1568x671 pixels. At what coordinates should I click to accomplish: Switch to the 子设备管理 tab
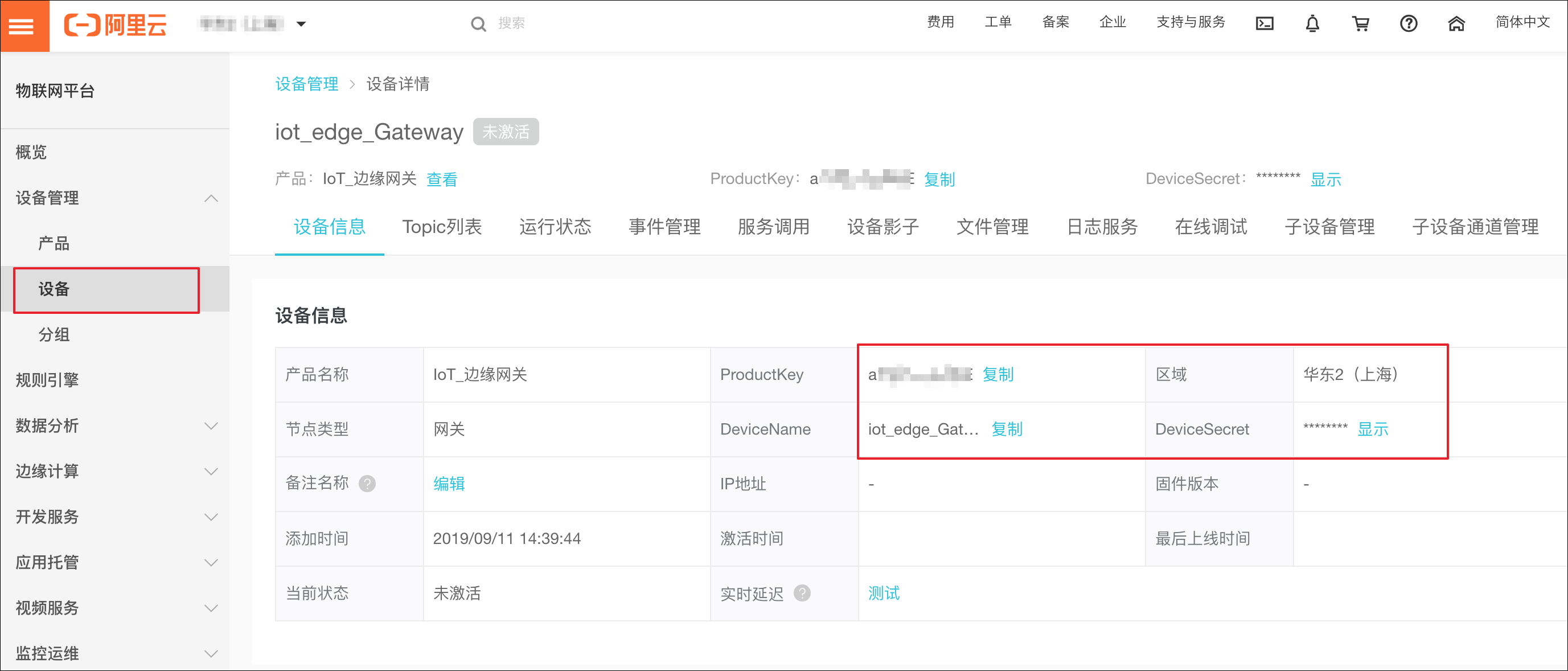coord(1329,227)
